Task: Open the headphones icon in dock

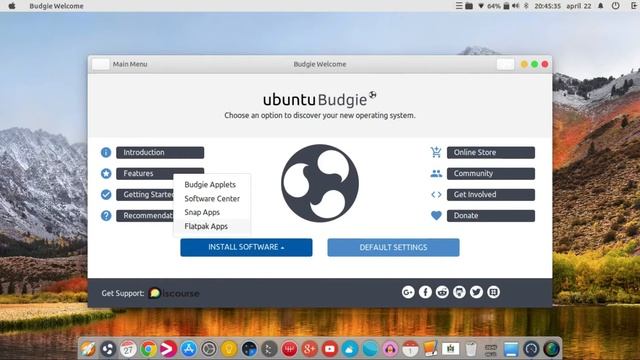Action: 390,349
